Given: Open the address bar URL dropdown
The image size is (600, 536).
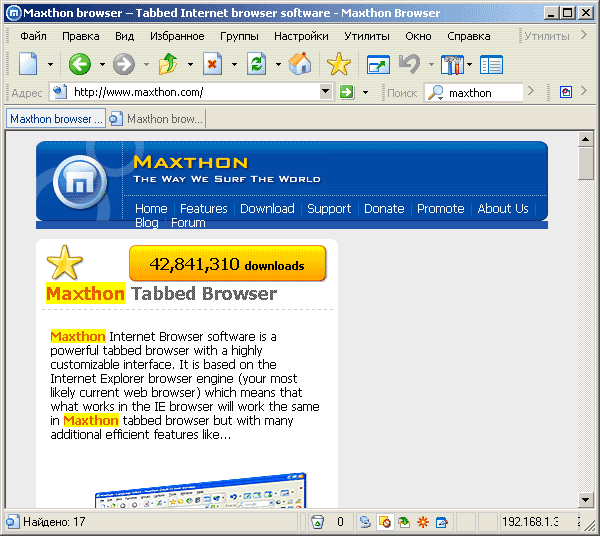Looking at the screenshot, I should 325,91.
